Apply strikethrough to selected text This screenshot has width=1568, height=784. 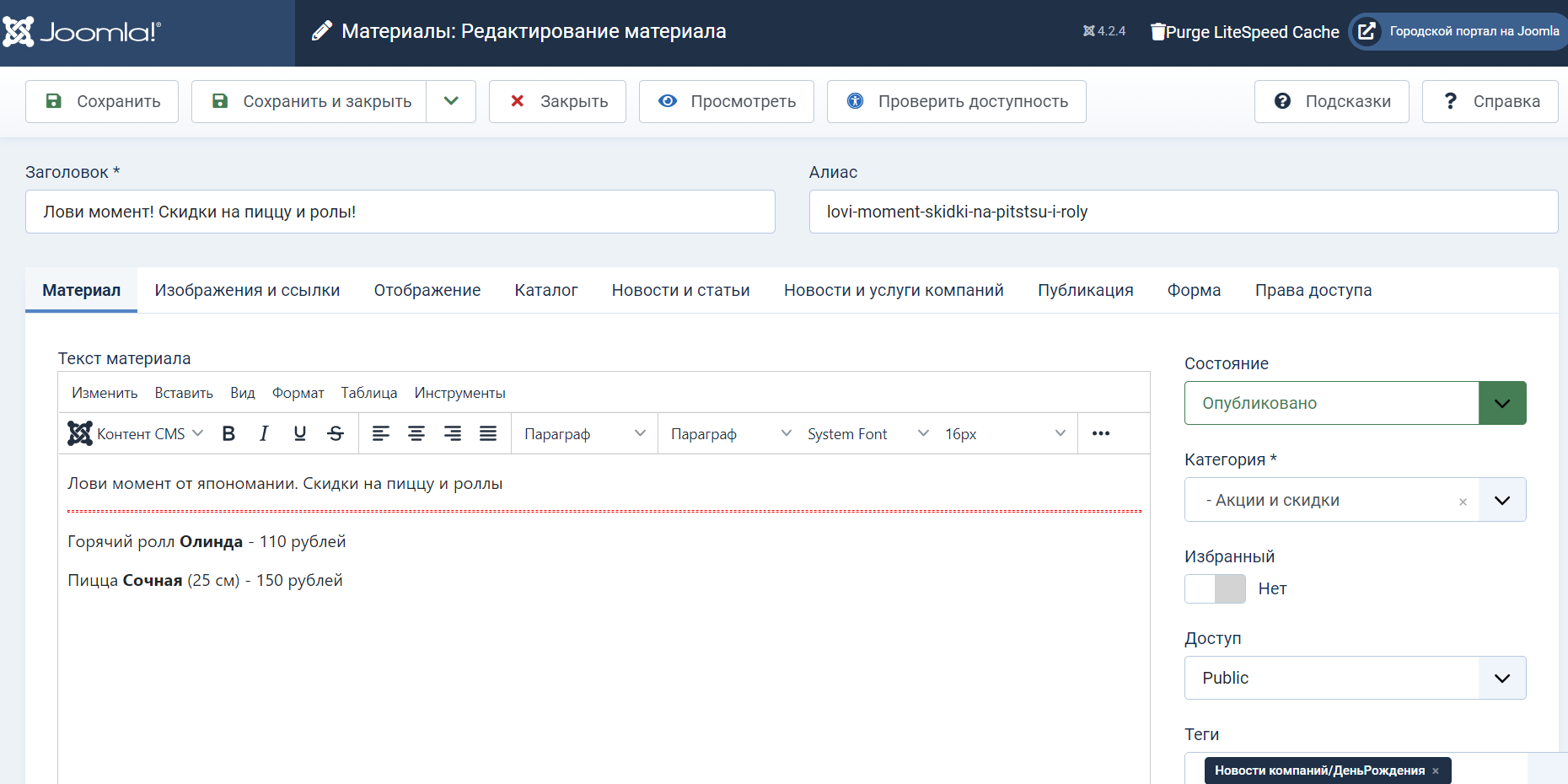tap(336, 433)
